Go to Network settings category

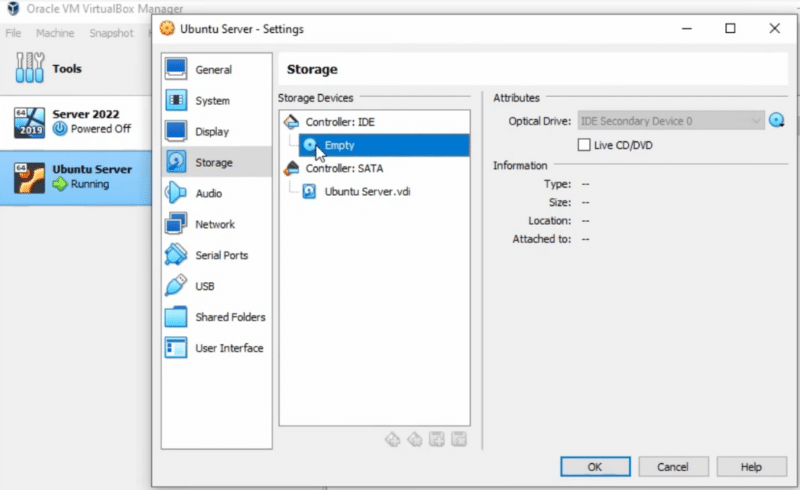214,225
